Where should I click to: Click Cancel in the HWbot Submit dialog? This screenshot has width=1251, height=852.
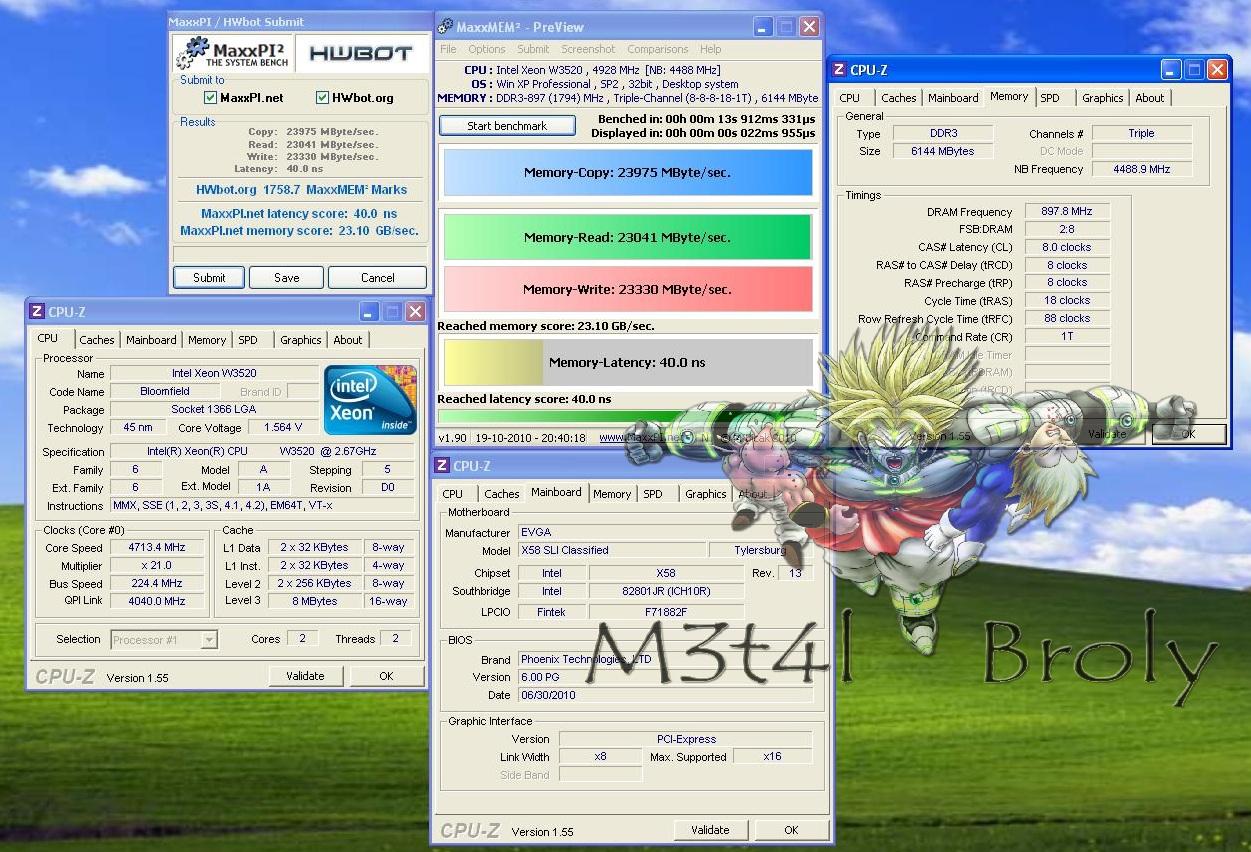point(378,278)
